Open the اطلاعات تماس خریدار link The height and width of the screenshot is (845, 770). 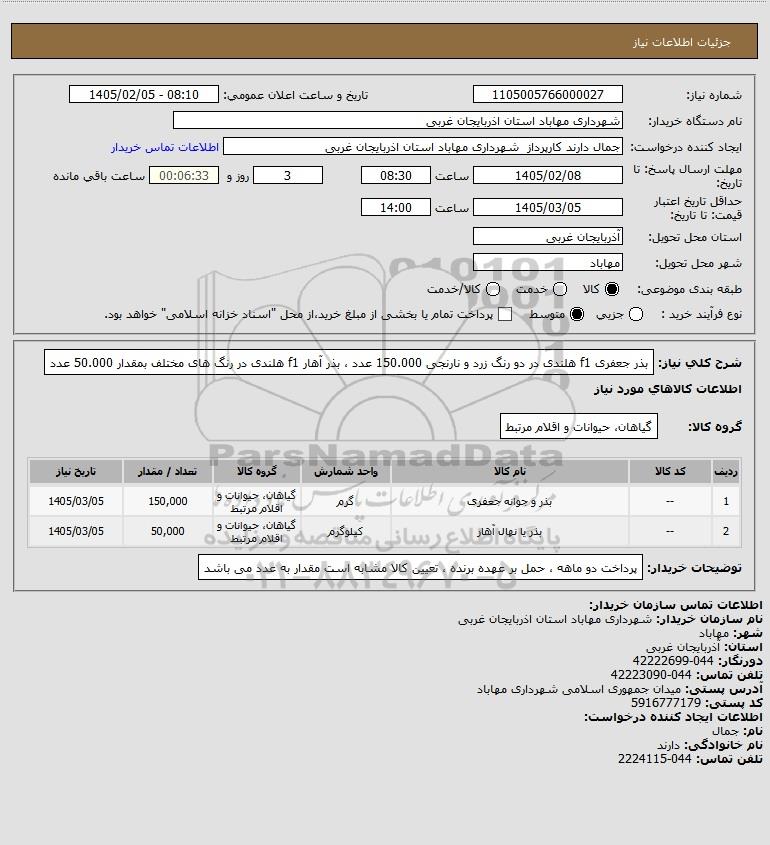pos(165,147)
